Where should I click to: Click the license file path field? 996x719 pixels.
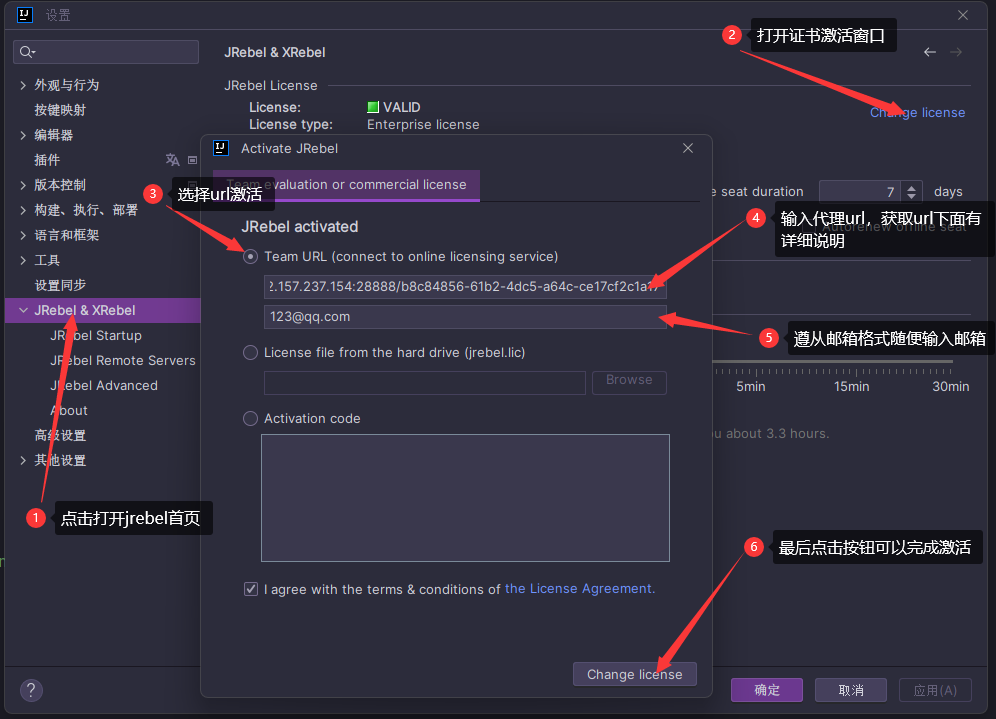(x=424, y=382)
